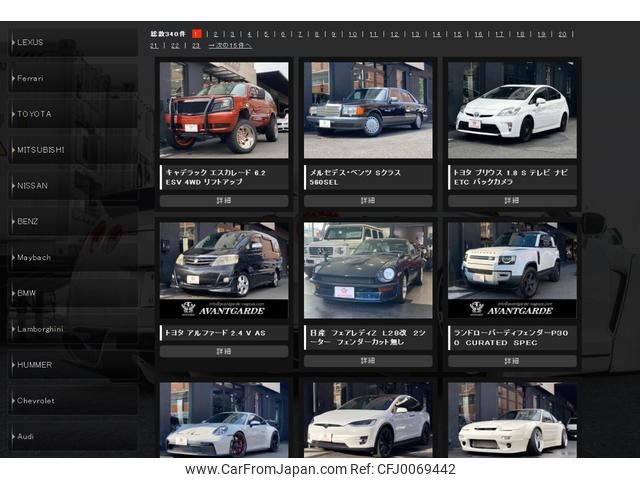Jump to results page 10
Viewport: 640px width, 480px height.
(x=353, y=34)
